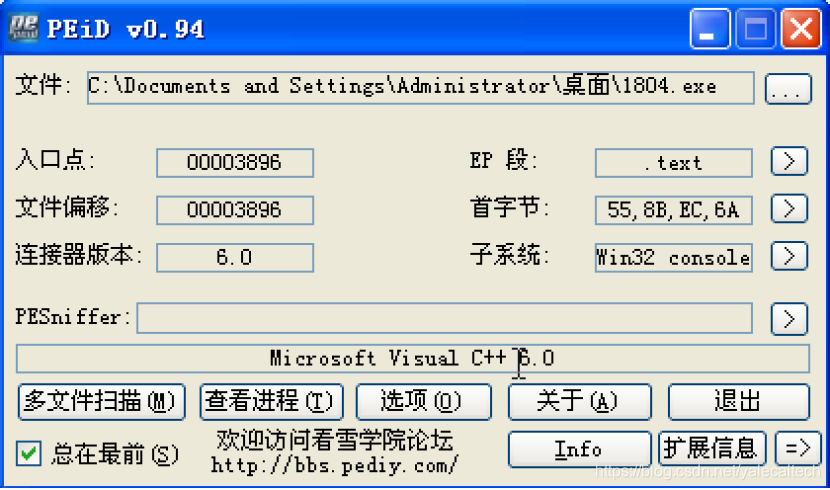Click the 欢迎访问看雪学院论坛 text
830x490 pixels.
coord(335,440)
